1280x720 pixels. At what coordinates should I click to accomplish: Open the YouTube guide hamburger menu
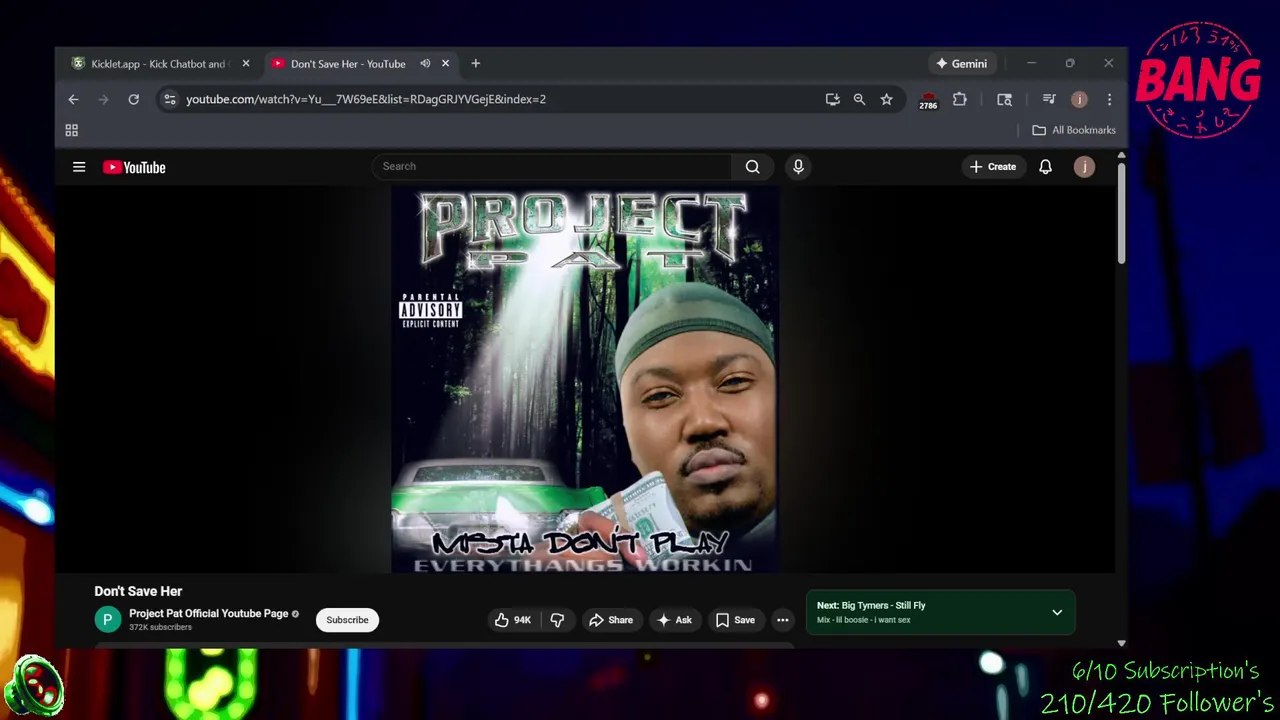pos(79,167)
